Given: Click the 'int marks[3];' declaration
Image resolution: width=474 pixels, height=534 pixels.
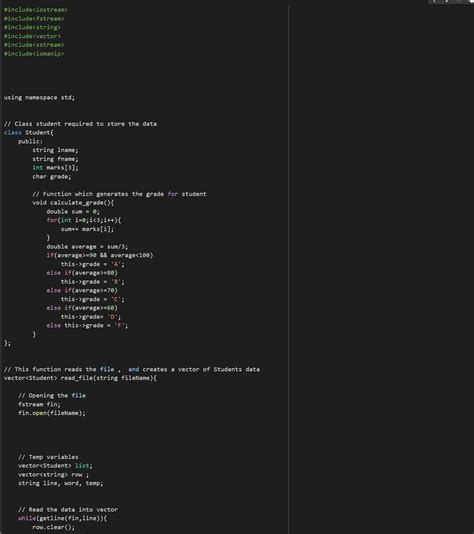Looking at the screenshot, I should [55, 168].
